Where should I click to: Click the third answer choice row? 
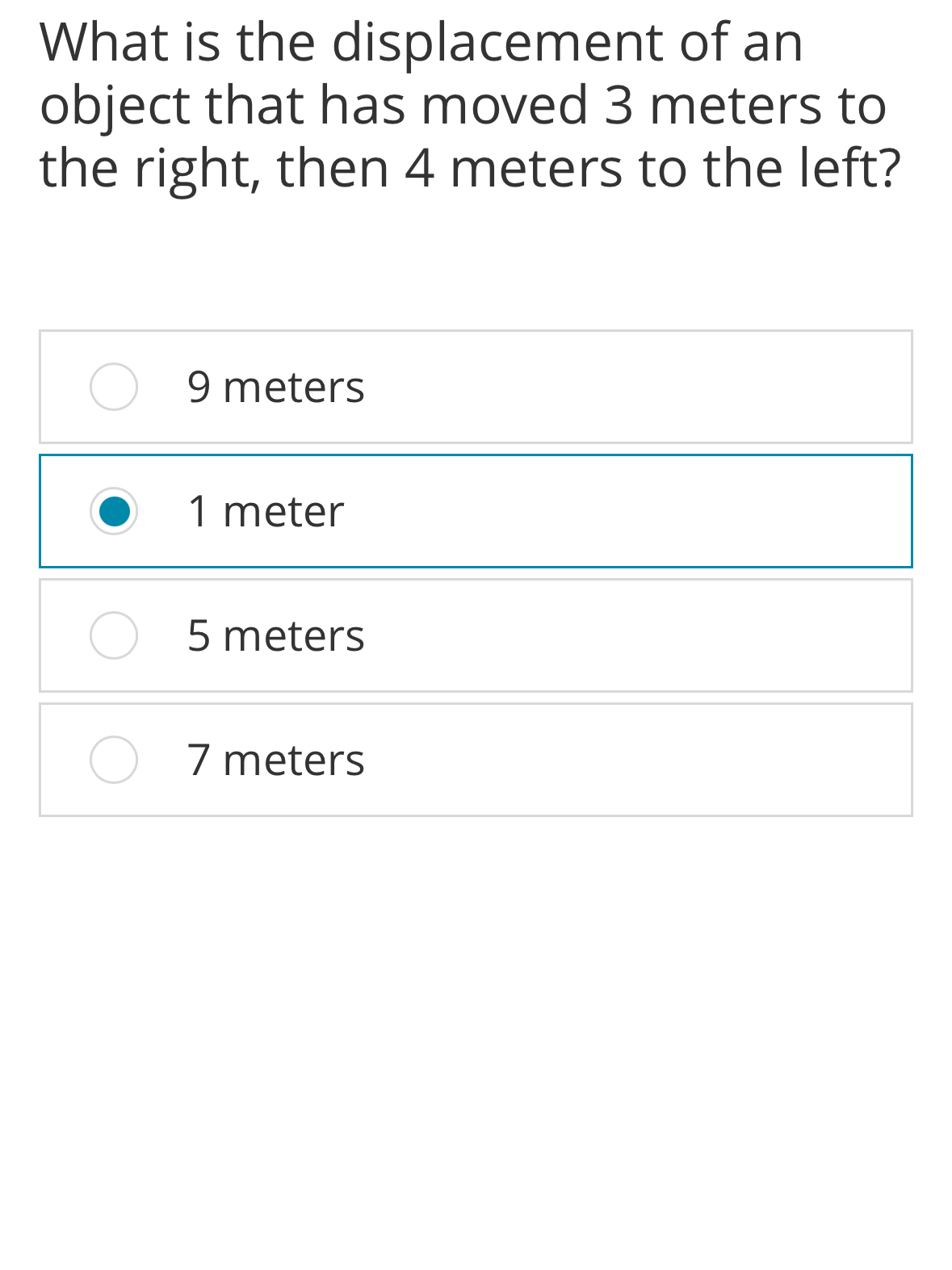coord(476,635)
